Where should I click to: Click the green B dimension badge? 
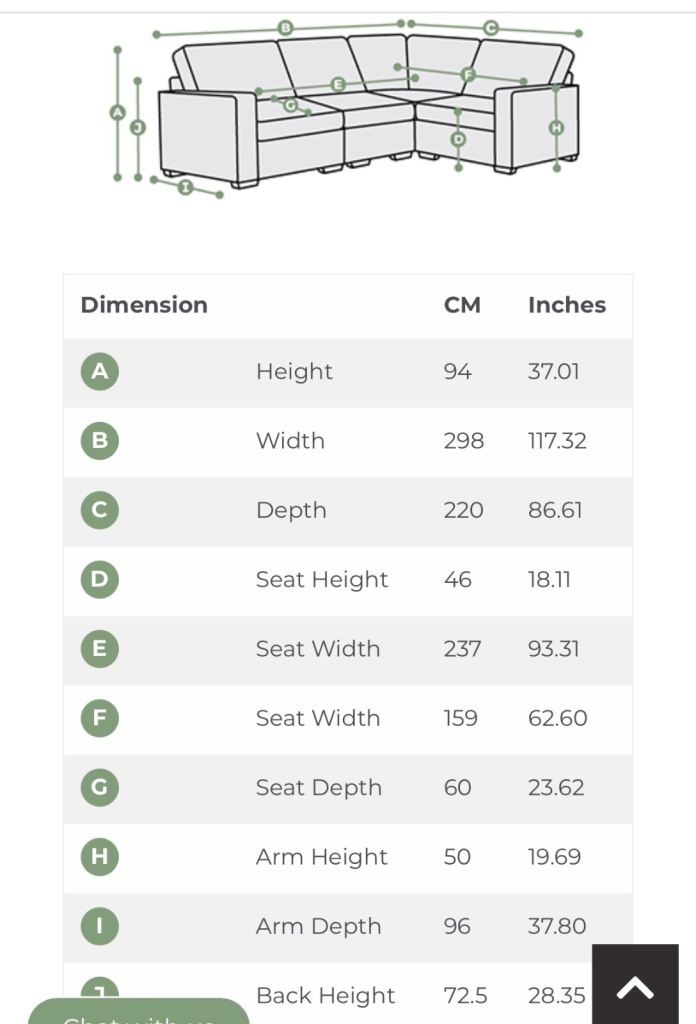point(99,441)
